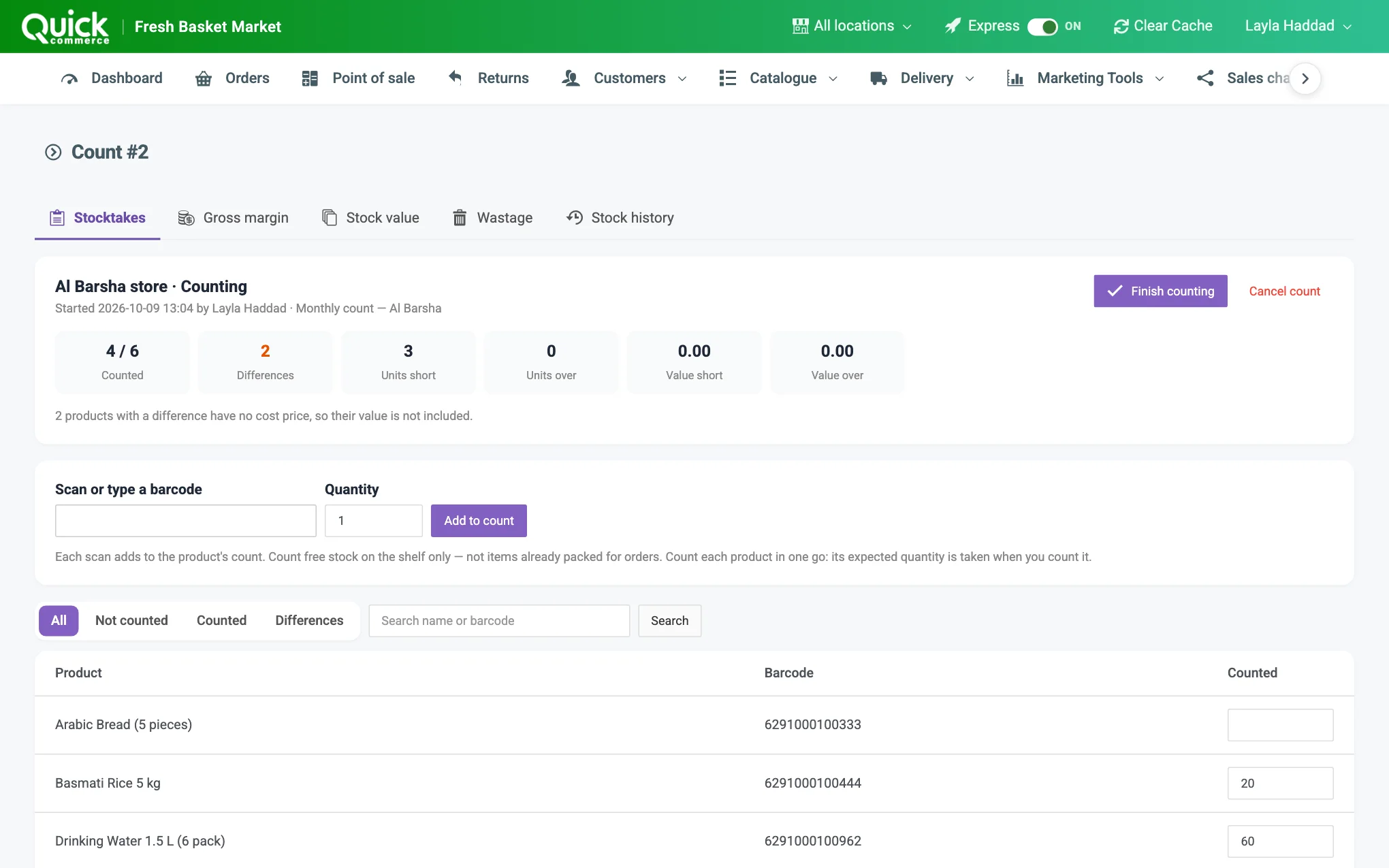The height and width of the screenshot is (868, 1389).
Task: Click the Point of sale register icon
Action: click(x=310, y=78)
